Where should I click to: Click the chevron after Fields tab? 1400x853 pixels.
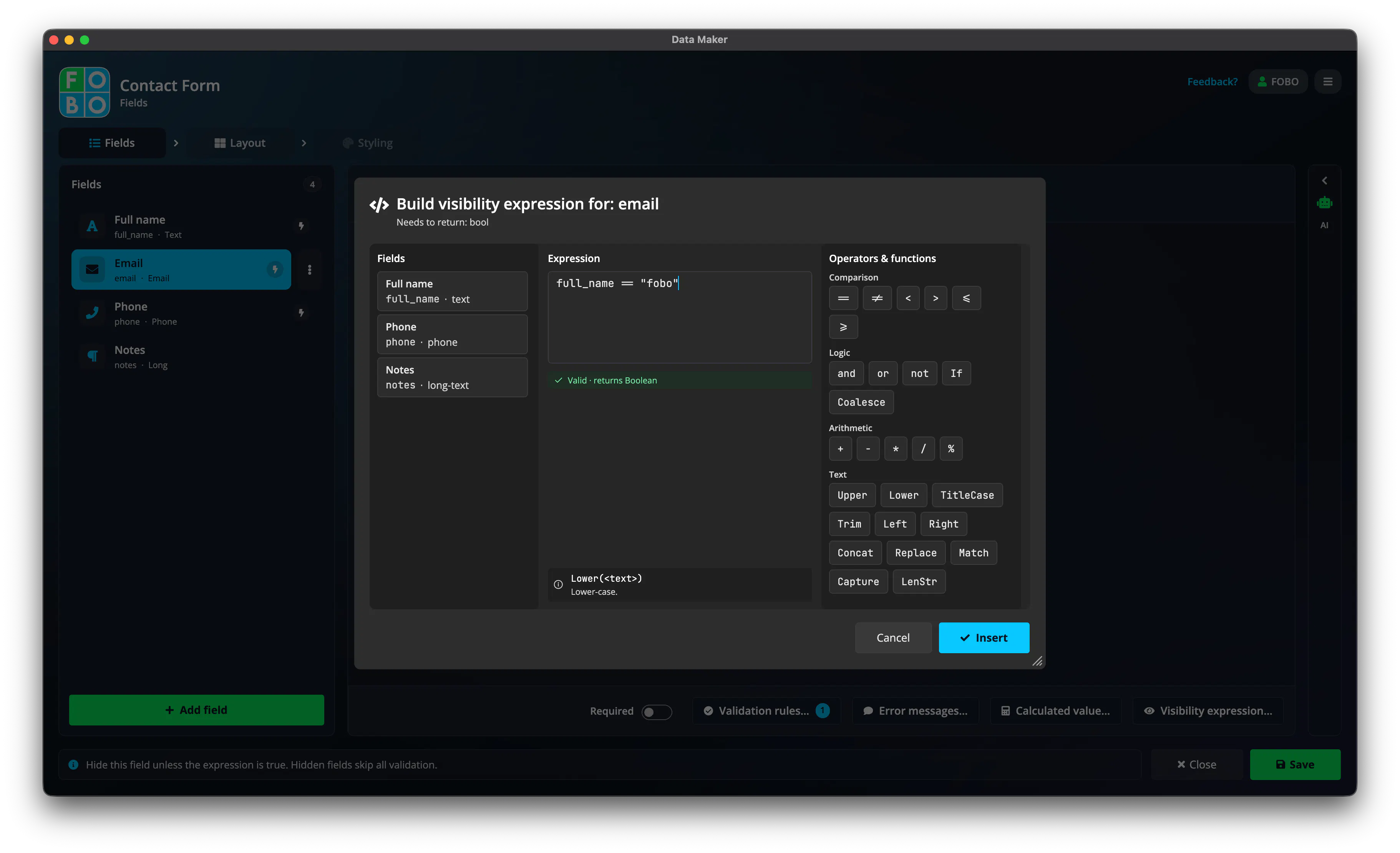[x=176, y=143]
